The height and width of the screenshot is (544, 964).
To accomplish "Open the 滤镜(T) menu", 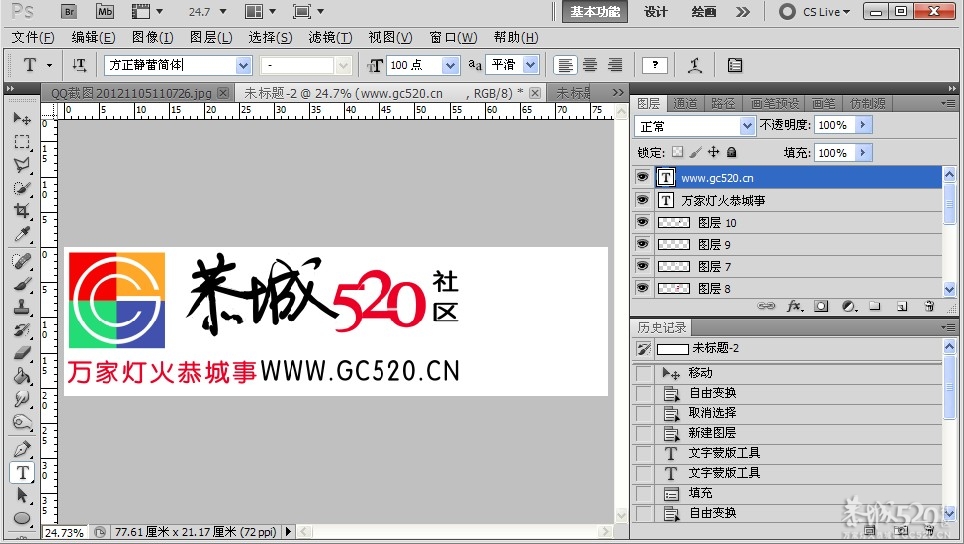I will 330,37.
